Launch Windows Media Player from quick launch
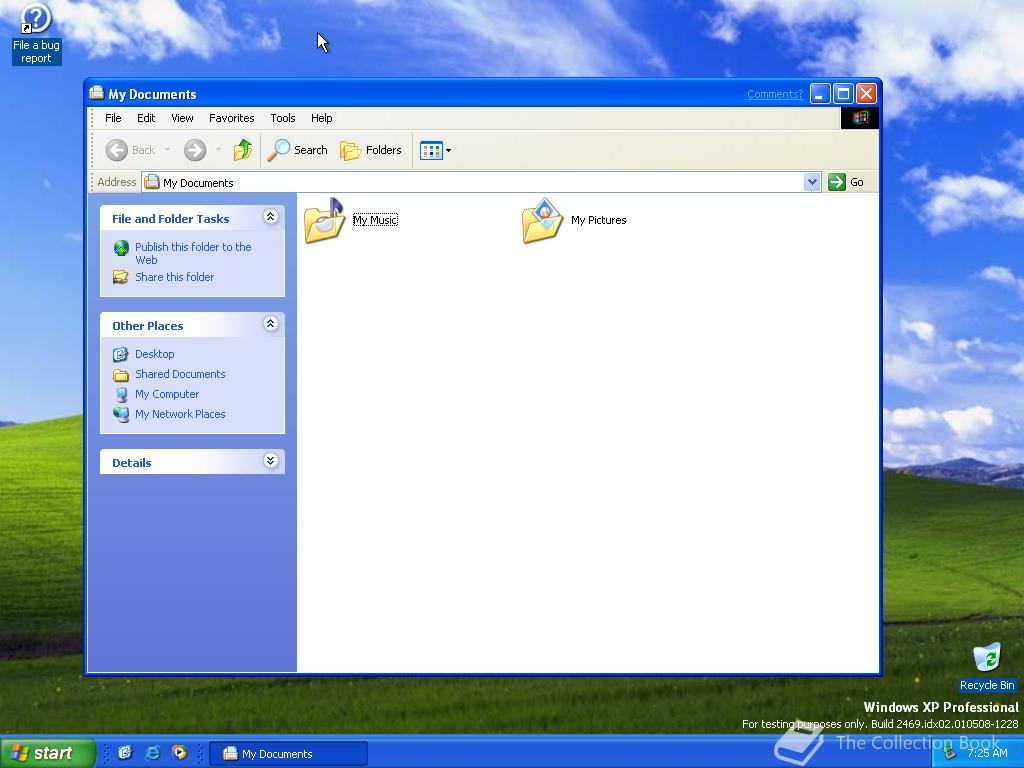This screenshot has height=768, width=1024. click(x=179, y=753)
